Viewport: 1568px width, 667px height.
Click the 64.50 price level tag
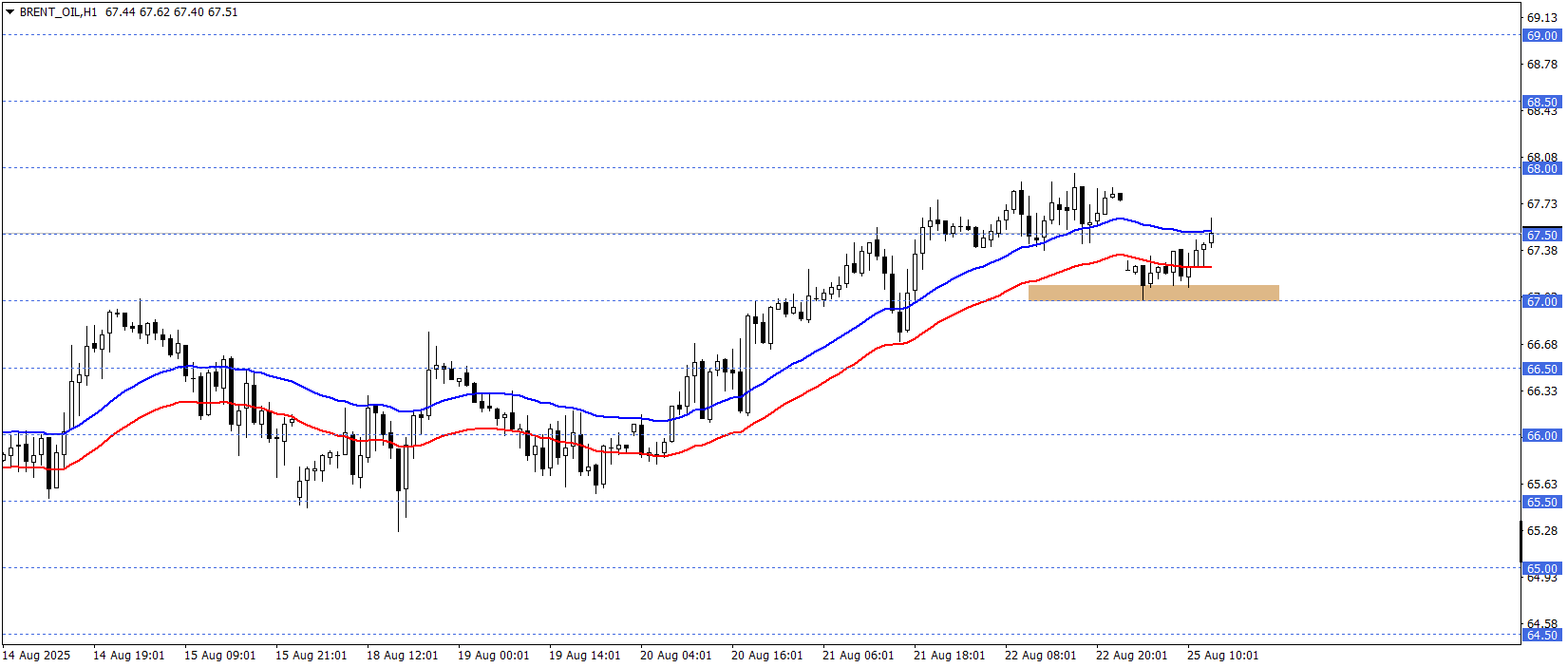coord(1541,635)
